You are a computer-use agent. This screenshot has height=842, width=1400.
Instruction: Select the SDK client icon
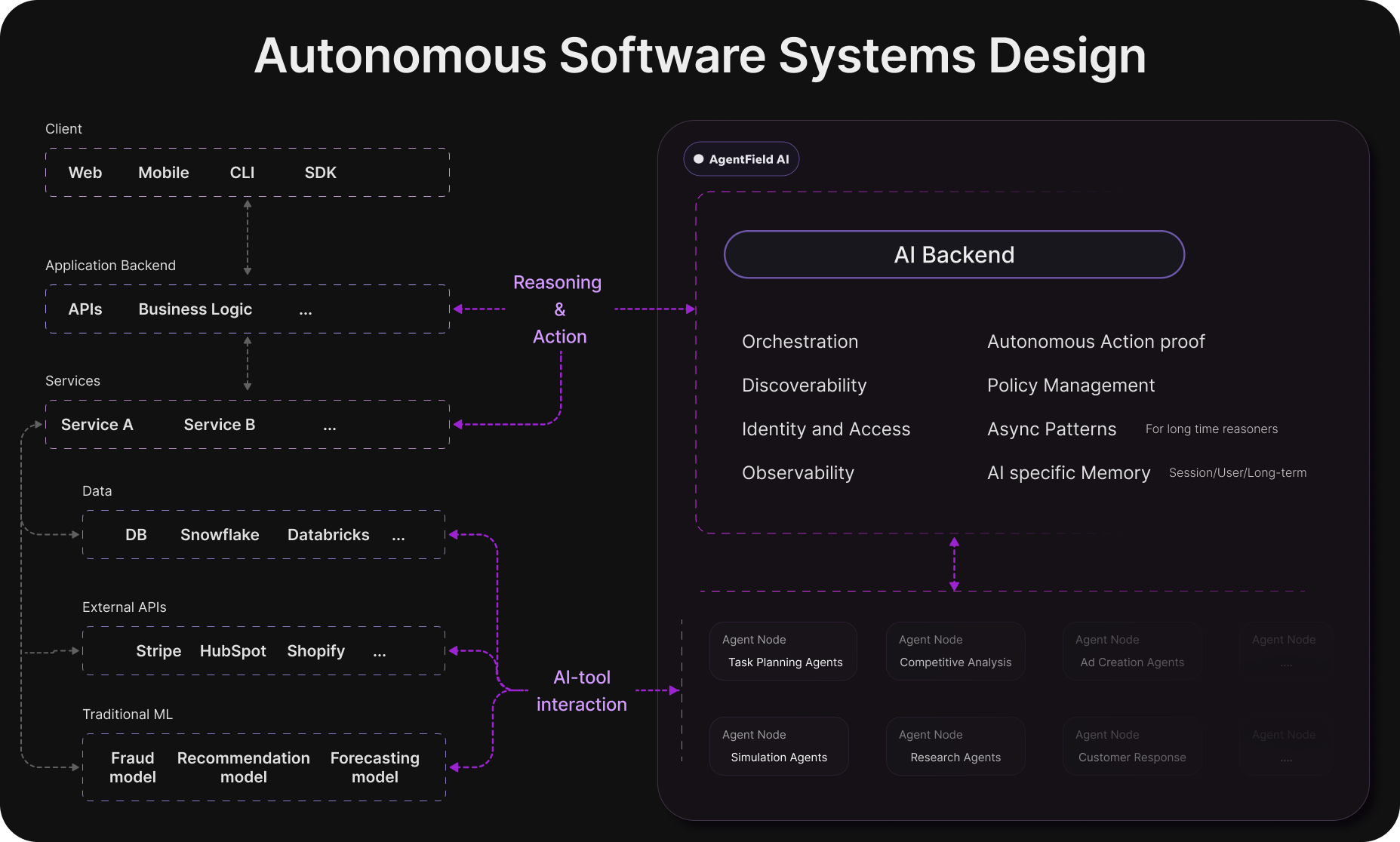[320, 172]
